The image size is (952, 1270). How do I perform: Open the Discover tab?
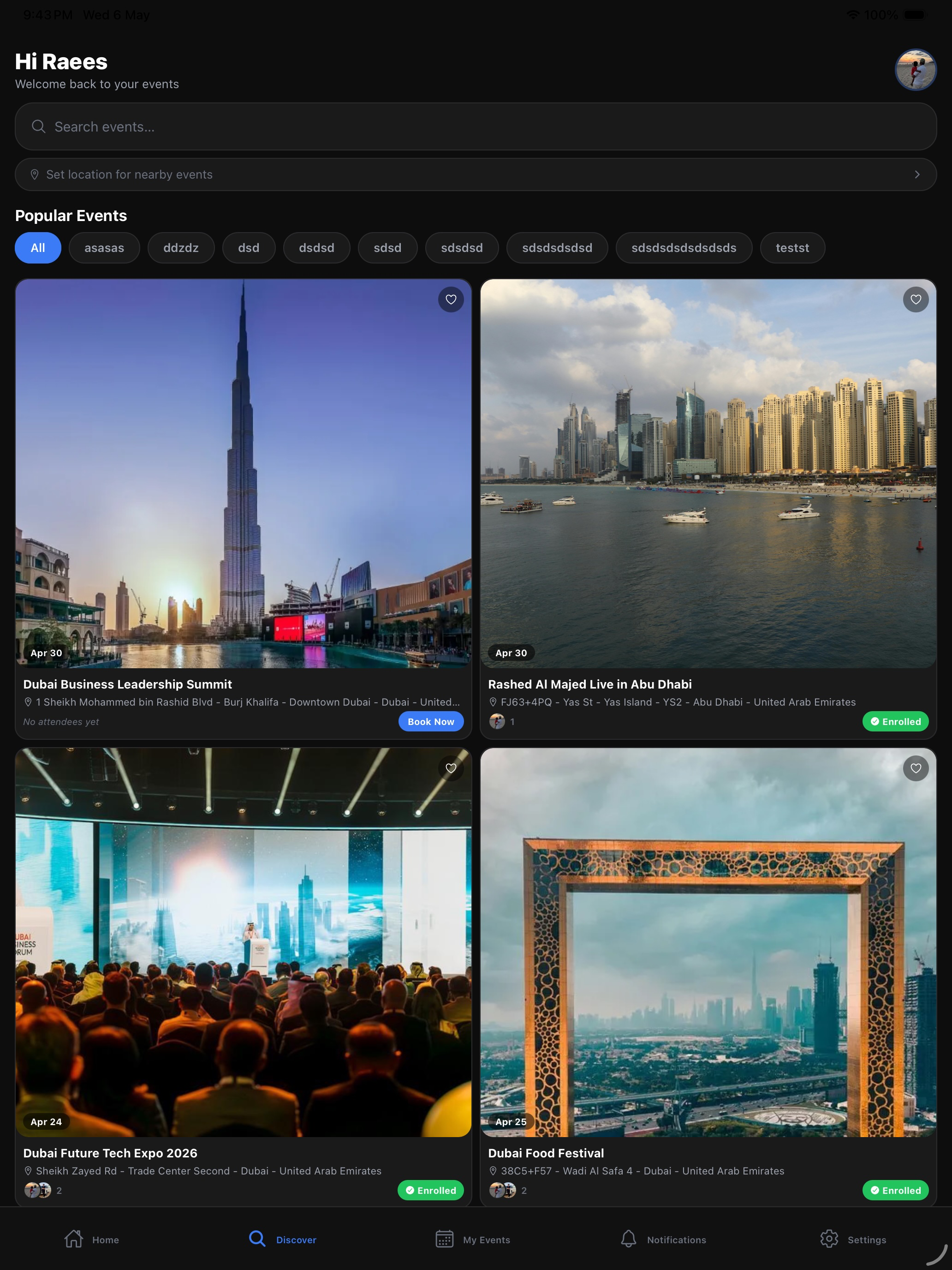[282, 1240]
